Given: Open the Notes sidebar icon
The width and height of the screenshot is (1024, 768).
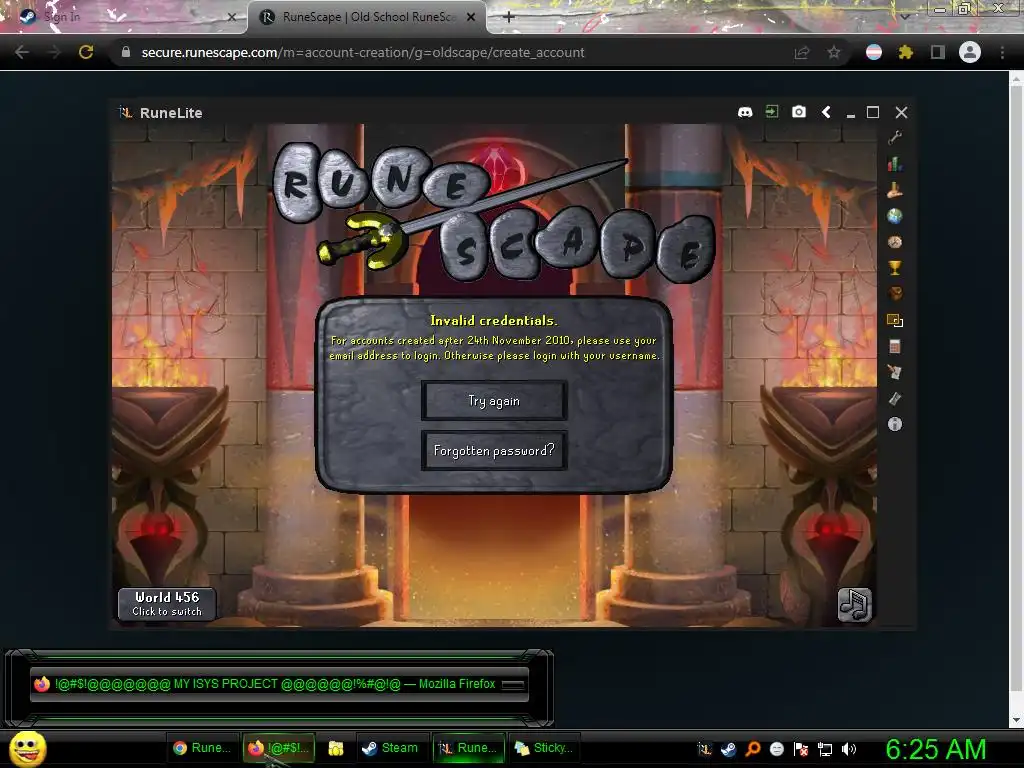Looking at the screenshot, I should pyautogui.click(x=895, y=372).
